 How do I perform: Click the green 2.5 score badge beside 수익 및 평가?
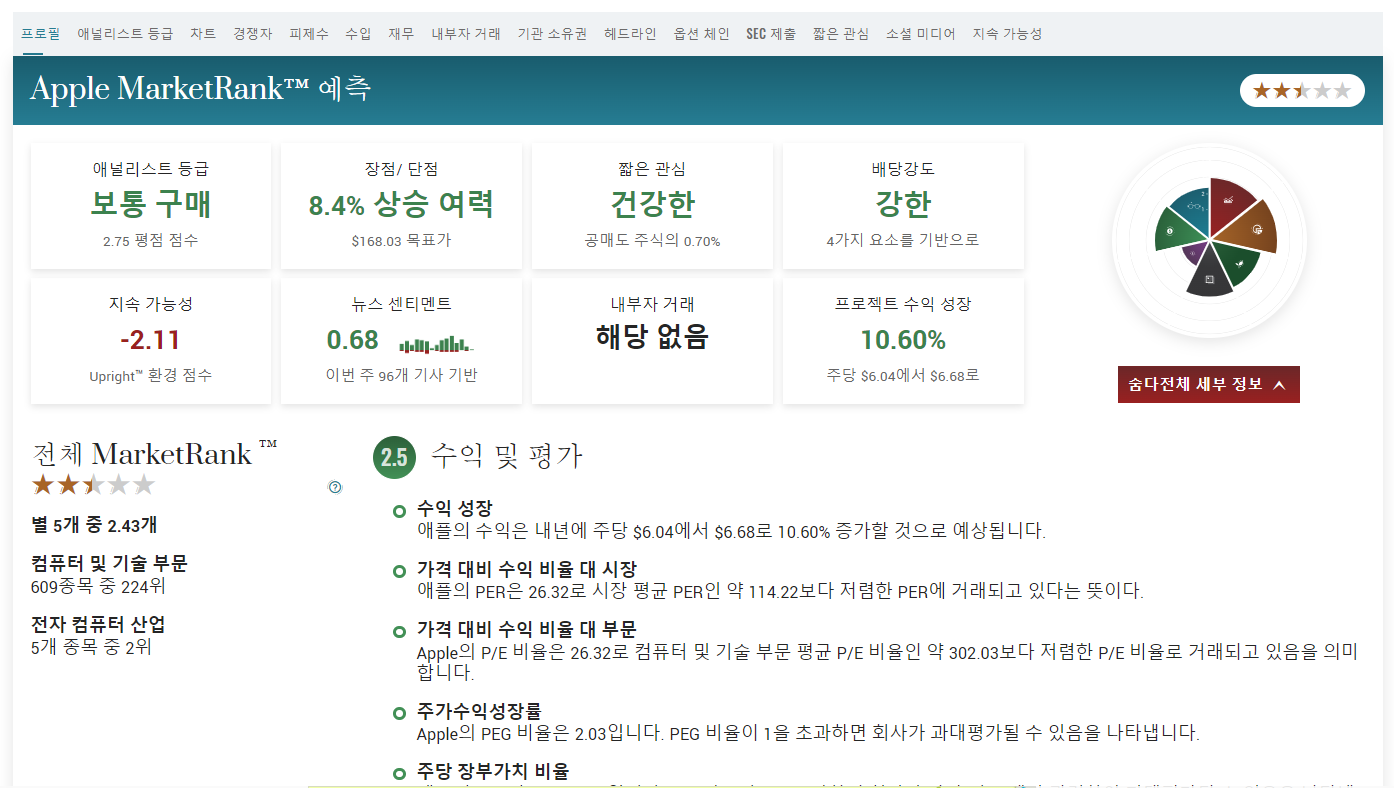tap(394, 458)
